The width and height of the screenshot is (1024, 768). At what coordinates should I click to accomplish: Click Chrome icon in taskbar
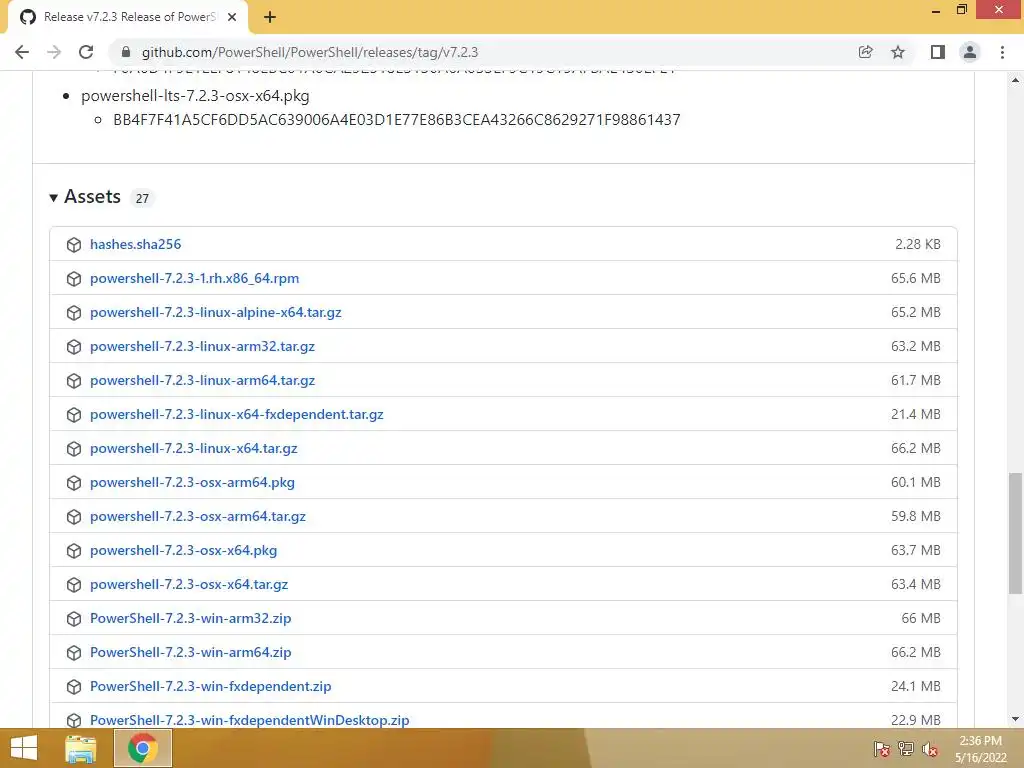coord(142,748)
